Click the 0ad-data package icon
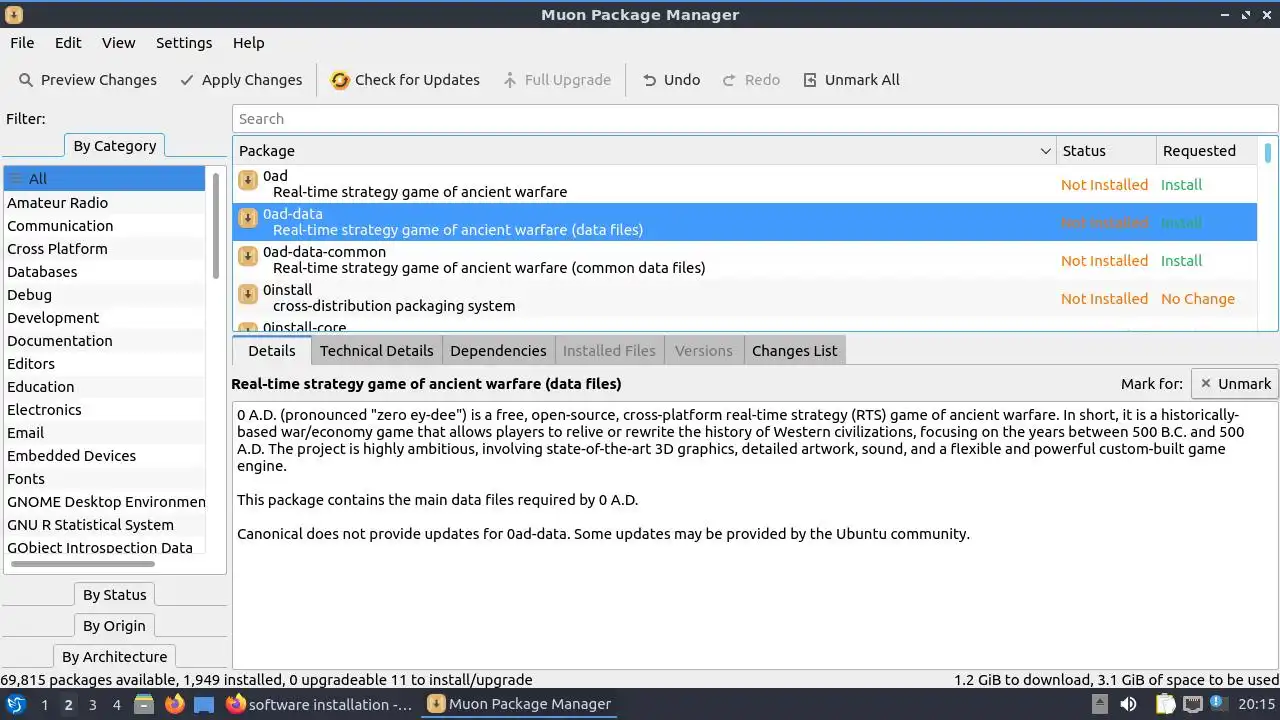The image size is (1280, 720). tap(248, 218)
